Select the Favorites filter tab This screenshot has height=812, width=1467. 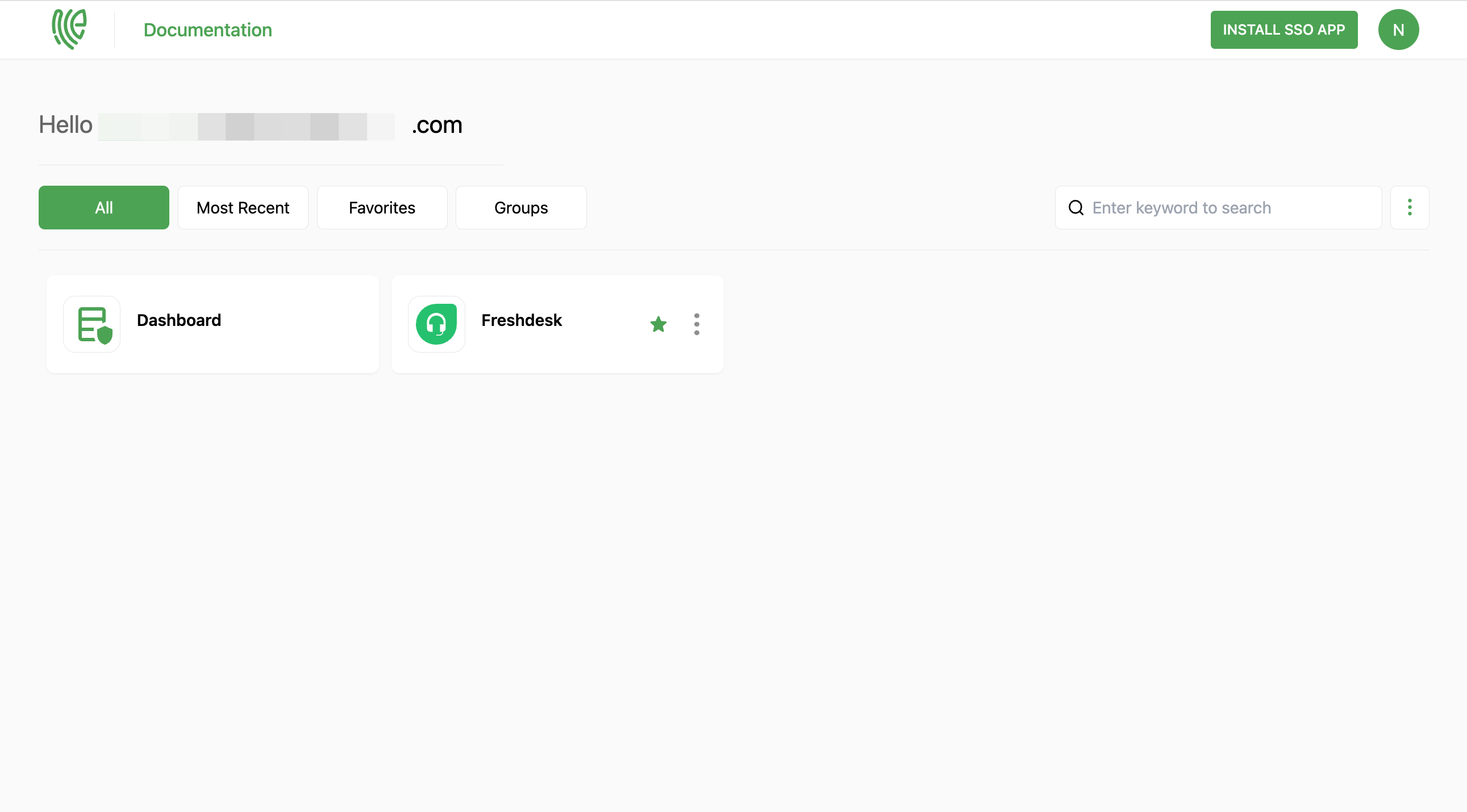(x=381, y=207)
